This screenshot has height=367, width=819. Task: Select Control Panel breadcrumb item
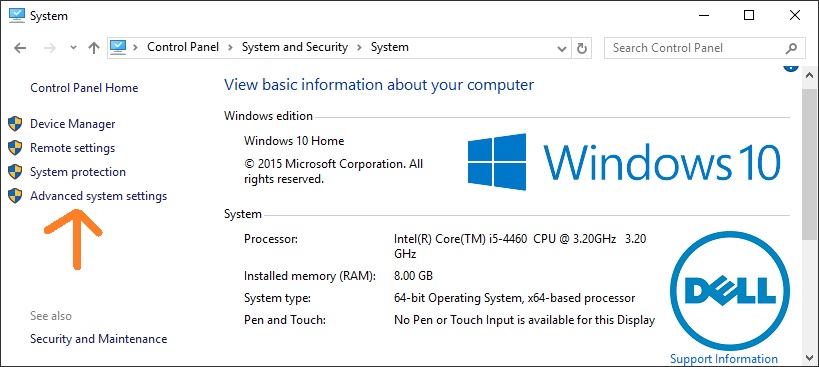pos(183,47)
